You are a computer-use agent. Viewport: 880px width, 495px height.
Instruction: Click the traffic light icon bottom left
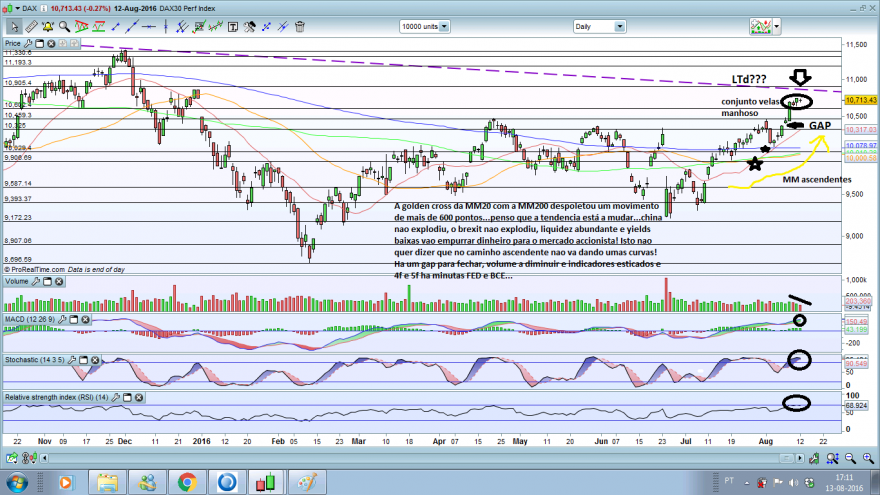tap(29, 459)
